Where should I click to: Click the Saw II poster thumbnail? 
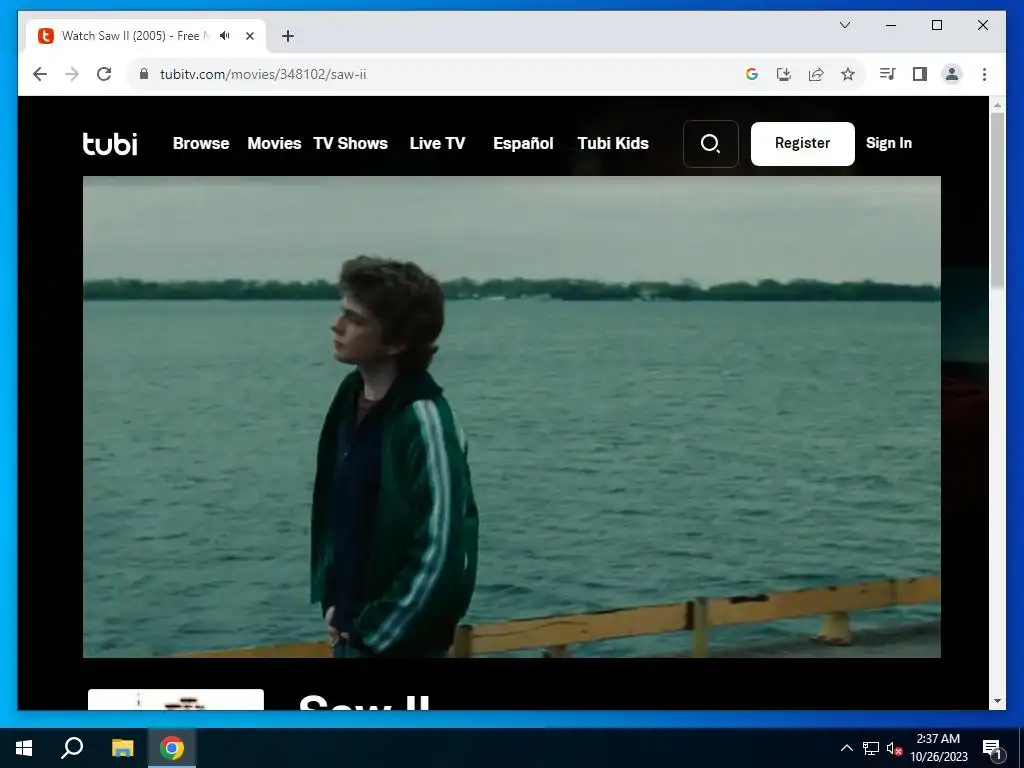click(x=176, y=699)
